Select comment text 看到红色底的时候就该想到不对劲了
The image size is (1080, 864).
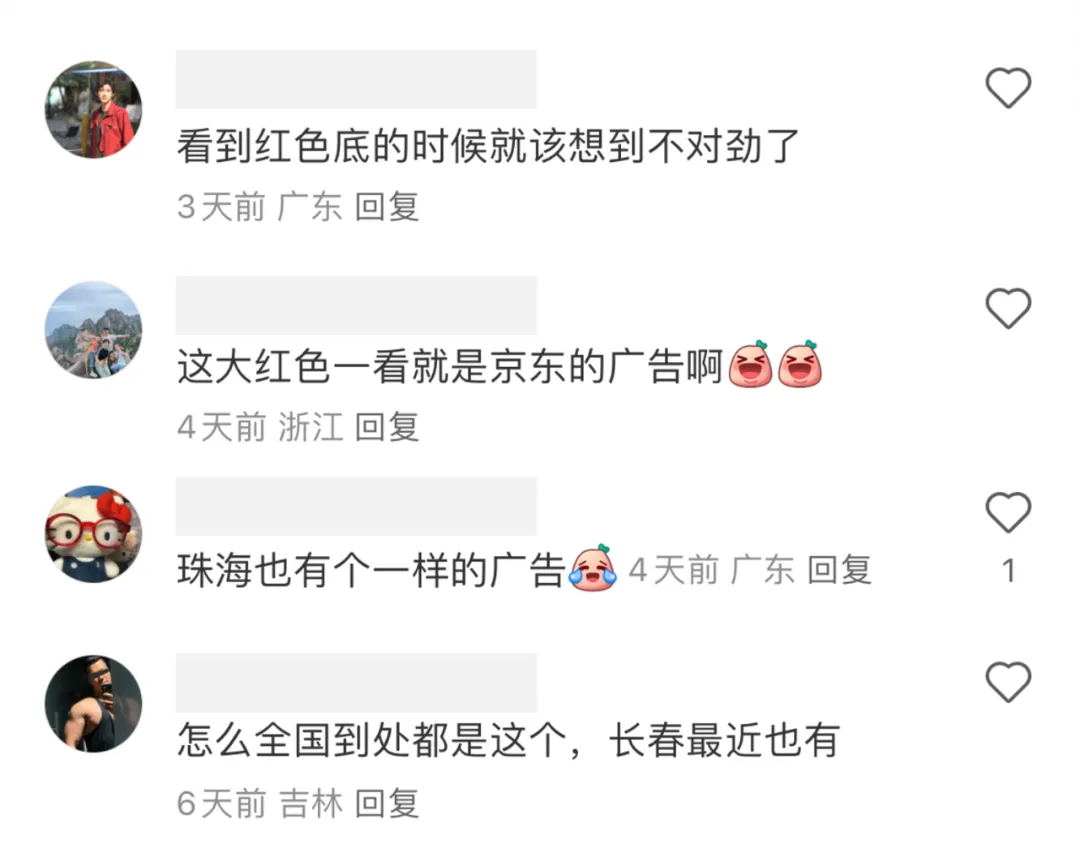[x=488, y=146]
